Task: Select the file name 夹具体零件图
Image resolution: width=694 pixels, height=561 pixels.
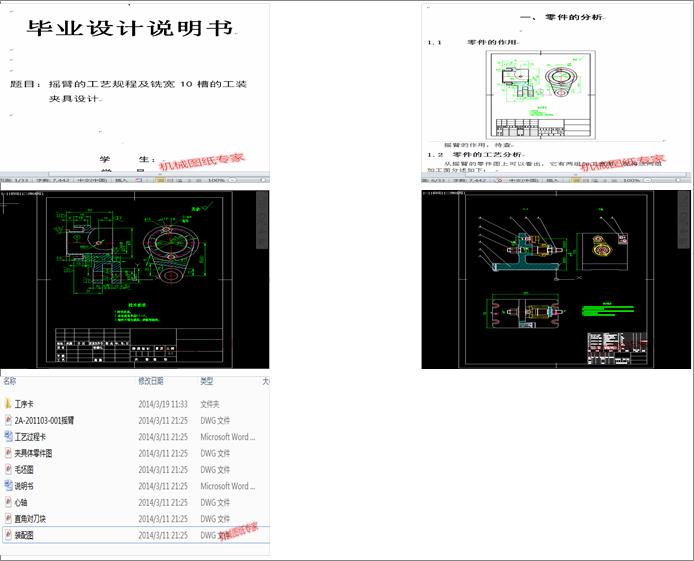Action: click(x=33, y=453)
